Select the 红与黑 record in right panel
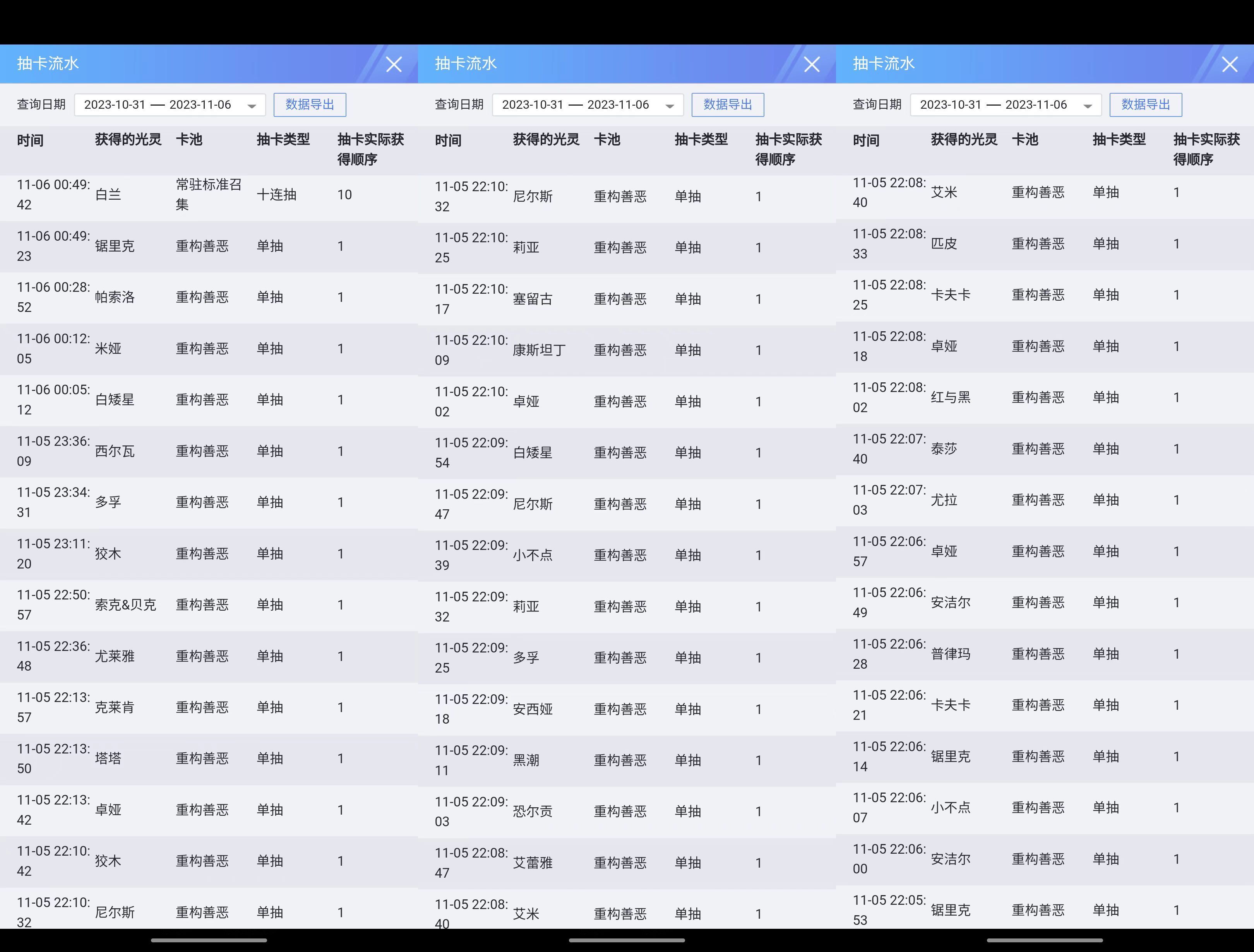Image resolution: width=1254 pixels, height=952 pixels. point(1045,397)
